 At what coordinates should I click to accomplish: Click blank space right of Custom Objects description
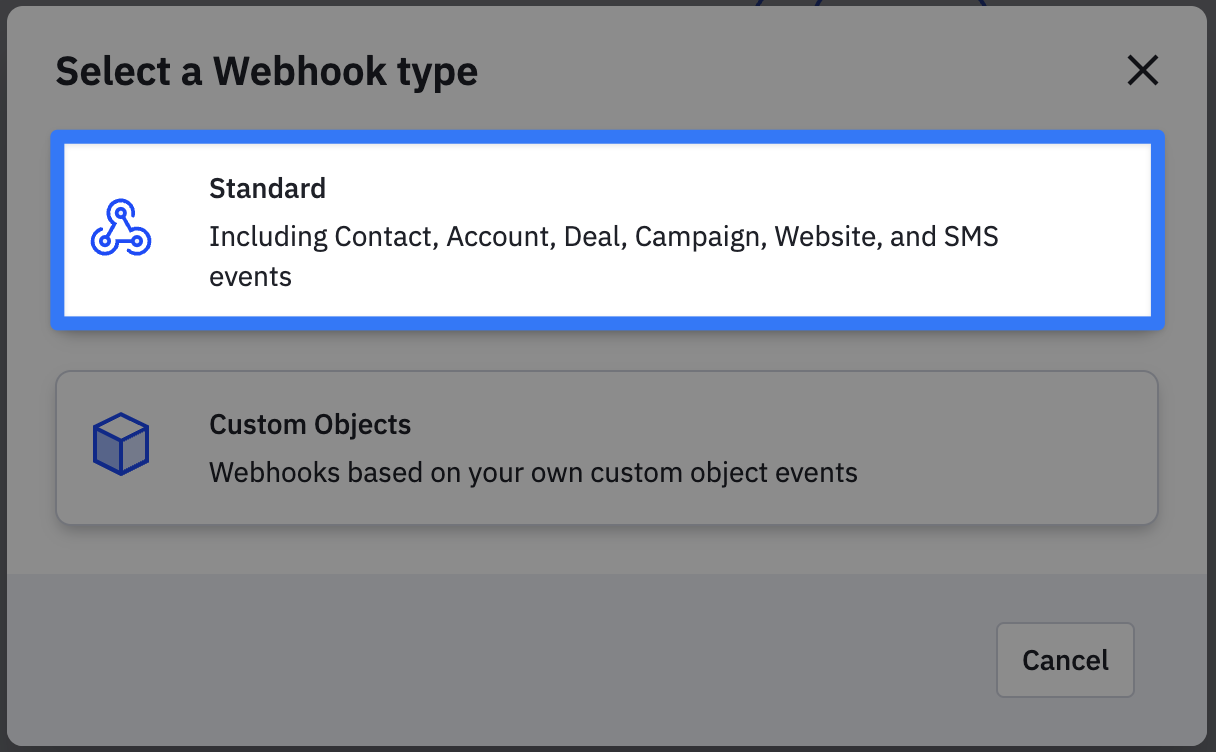[1010, 472]
